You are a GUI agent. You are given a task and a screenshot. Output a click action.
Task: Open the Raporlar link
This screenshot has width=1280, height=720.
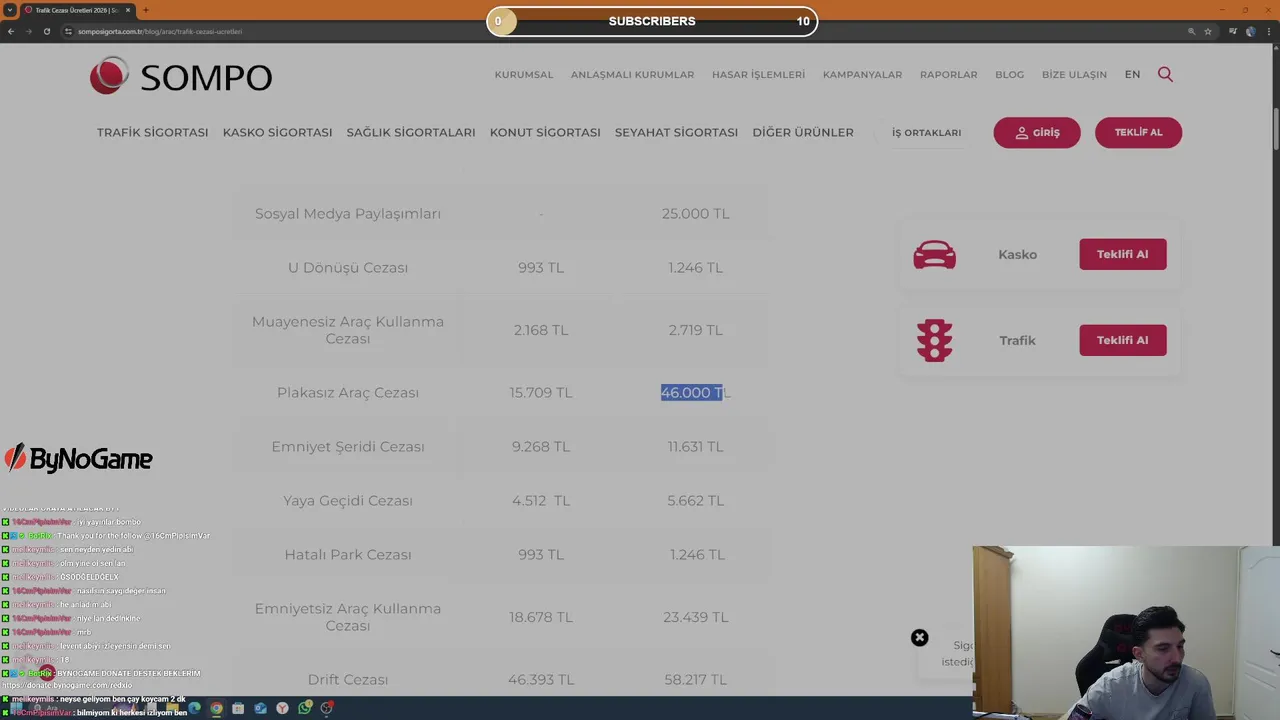949,74
